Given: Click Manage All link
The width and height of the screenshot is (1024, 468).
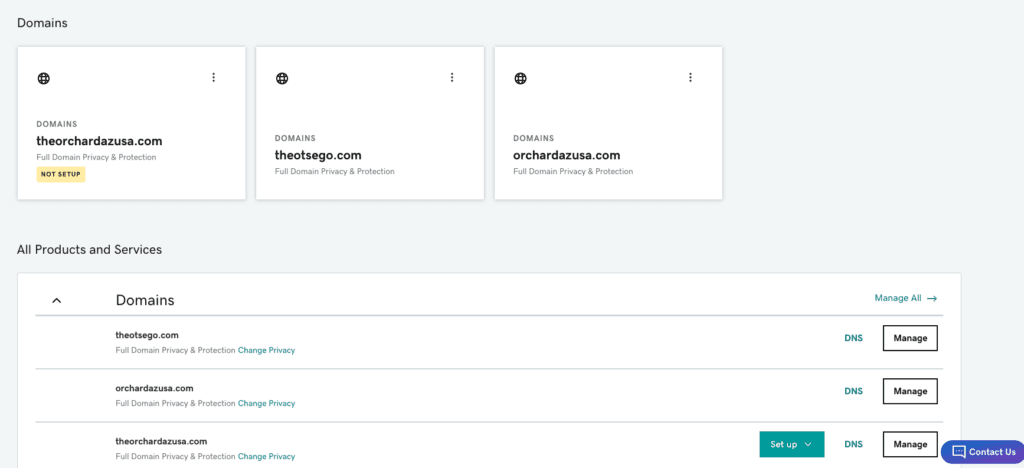Looking at the screenshot, I should coord(906,298).
